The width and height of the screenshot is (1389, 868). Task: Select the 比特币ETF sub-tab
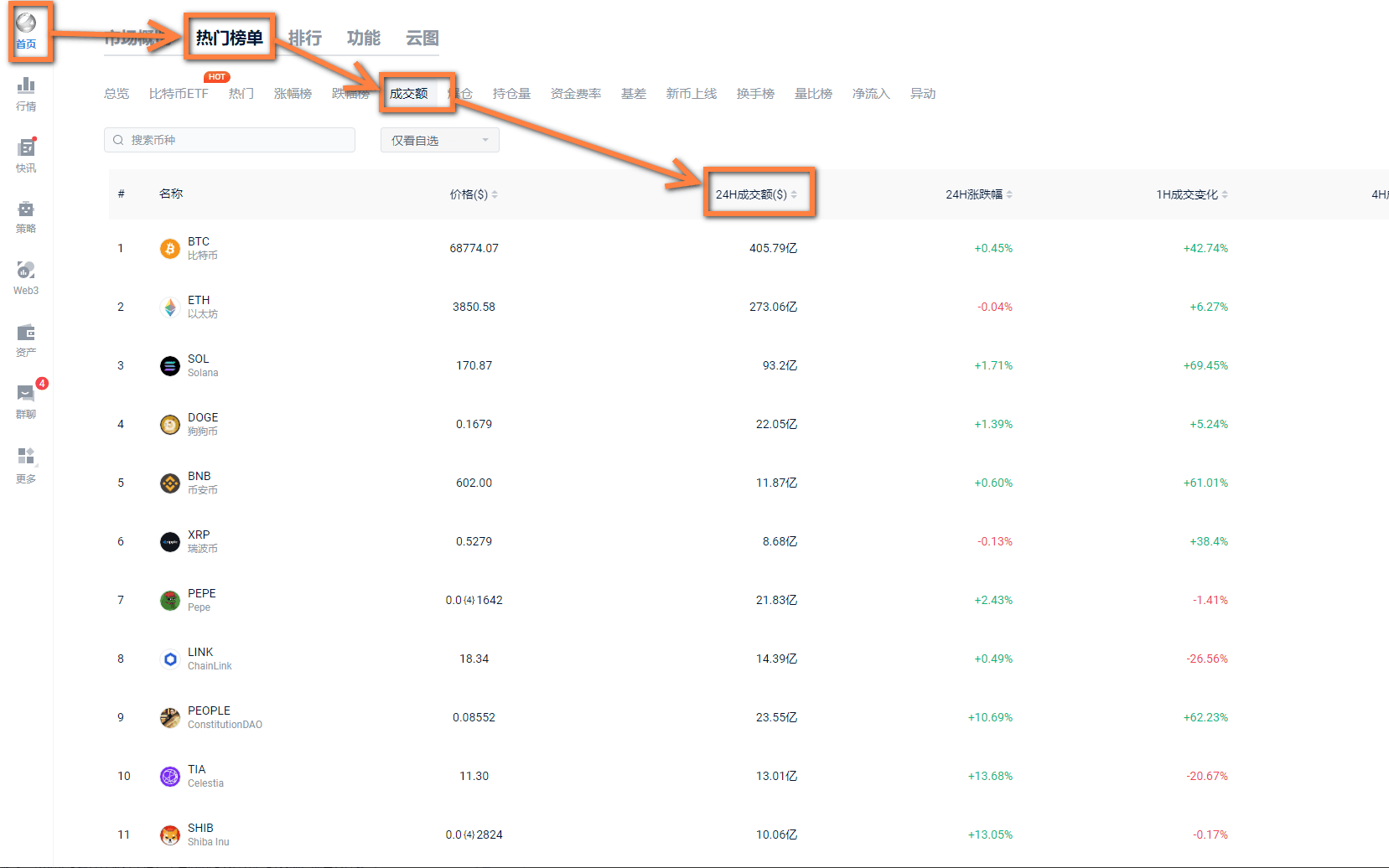tap(179, 94)
